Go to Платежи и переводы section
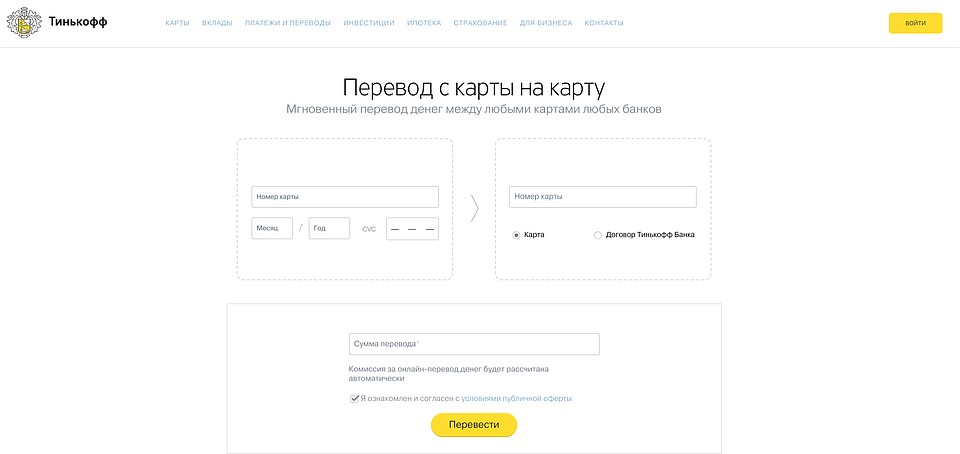This screenshot has height=454, width=960. pyautogui.click(x=288, y=23)
